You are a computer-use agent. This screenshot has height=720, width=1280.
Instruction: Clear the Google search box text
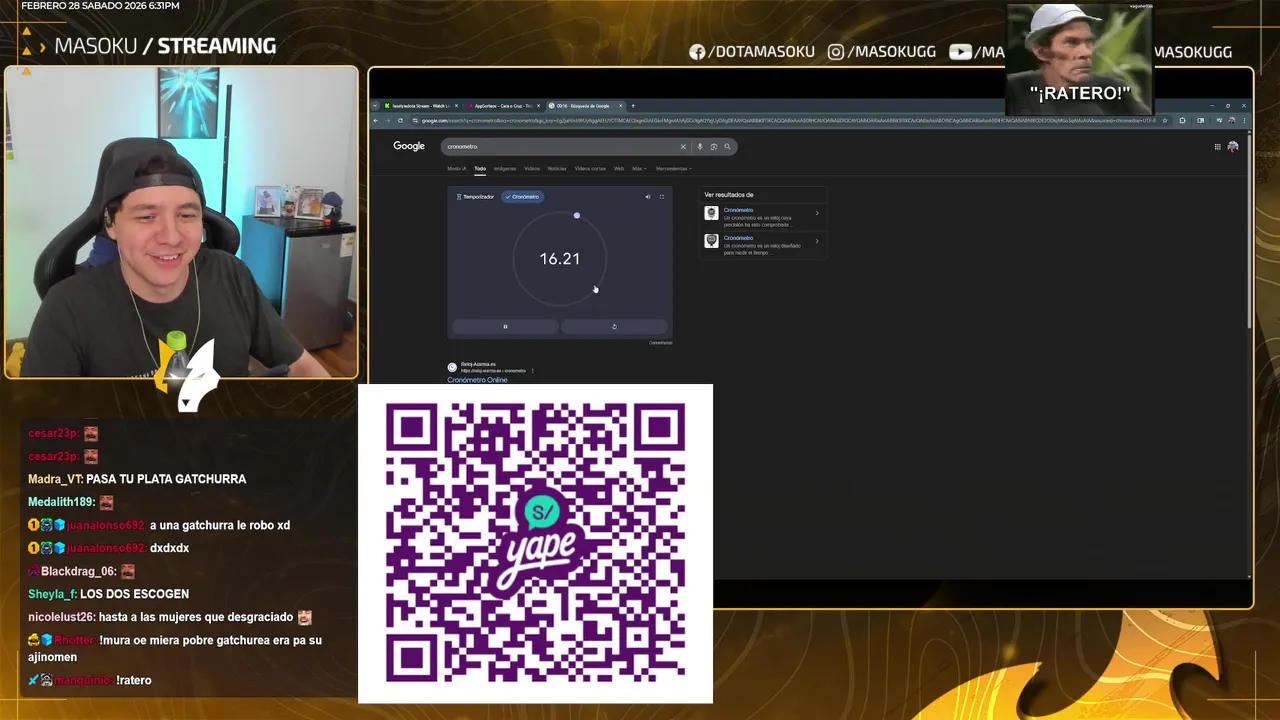(x=683, y=147)
